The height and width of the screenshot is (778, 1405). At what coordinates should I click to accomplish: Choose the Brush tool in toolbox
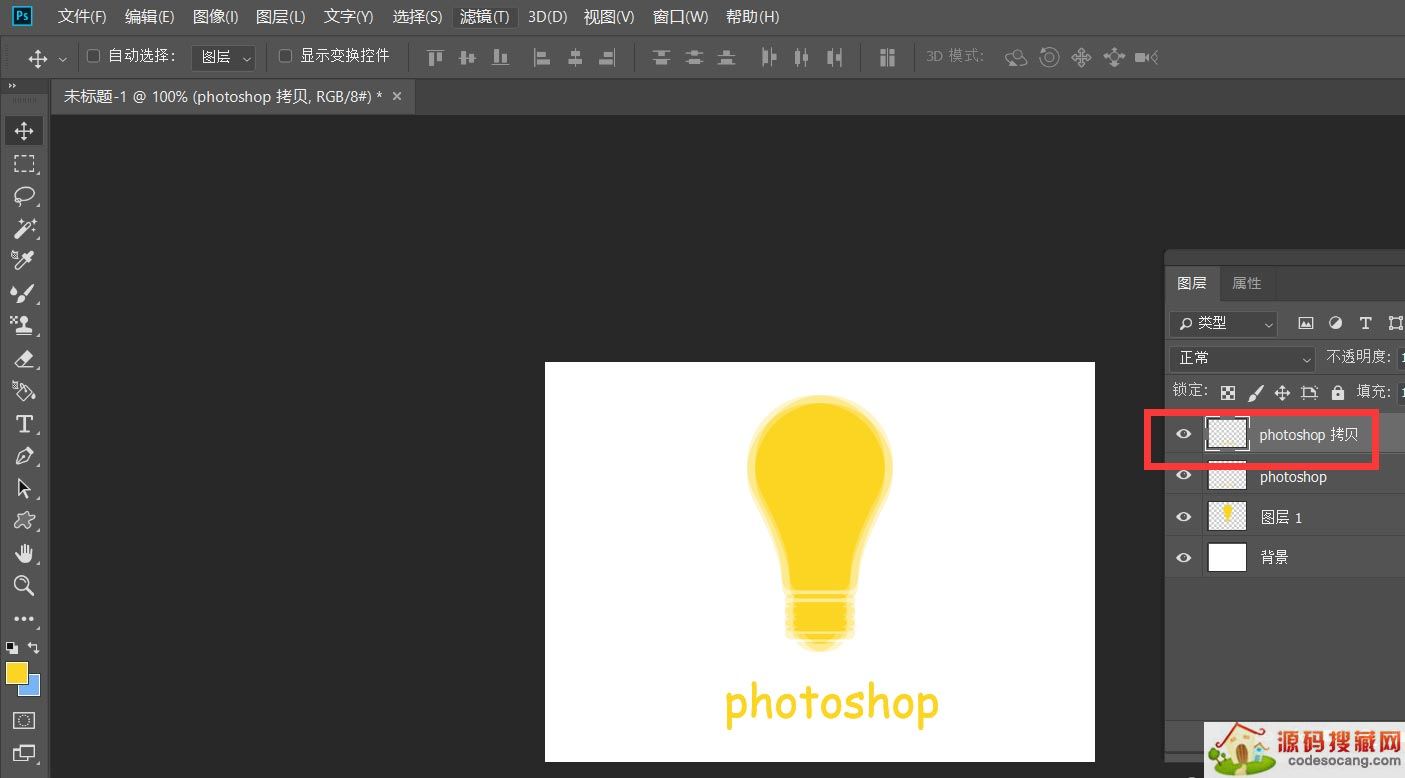tap(24, 293)
